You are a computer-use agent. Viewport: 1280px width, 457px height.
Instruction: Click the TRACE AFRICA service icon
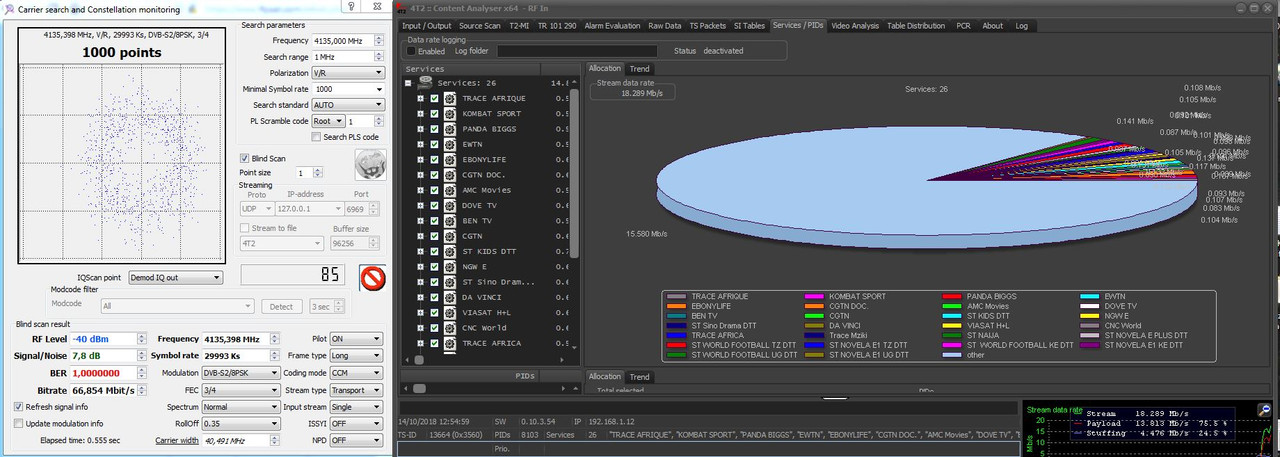(450, 344)
